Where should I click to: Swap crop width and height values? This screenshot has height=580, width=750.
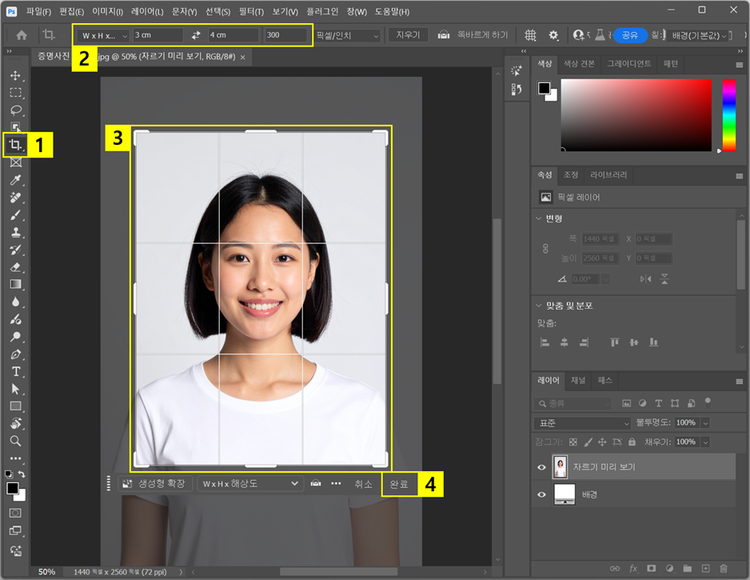coord(196,35)
